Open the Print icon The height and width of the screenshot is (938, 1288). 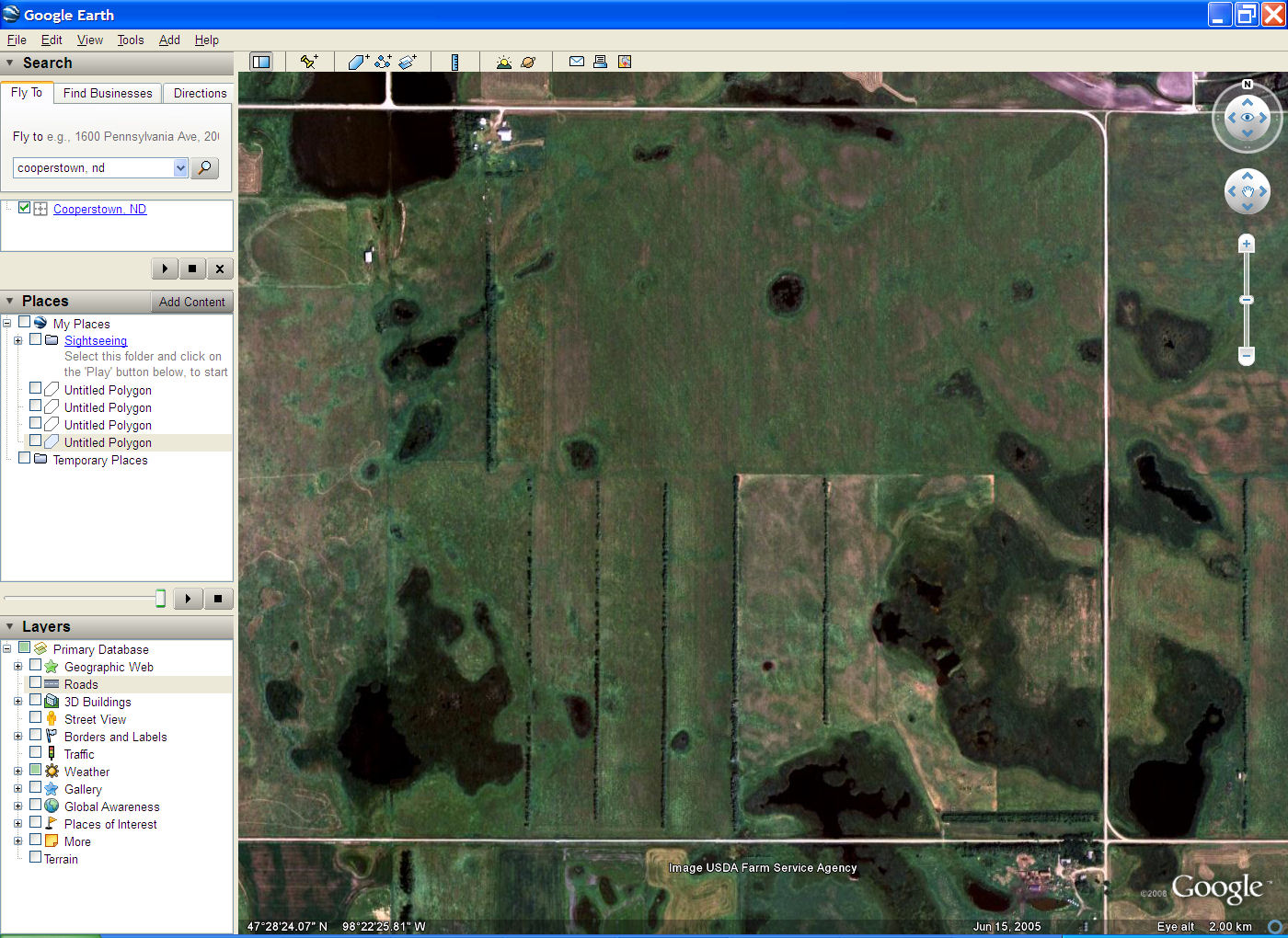pyautogui.click(x=600, y=62)
